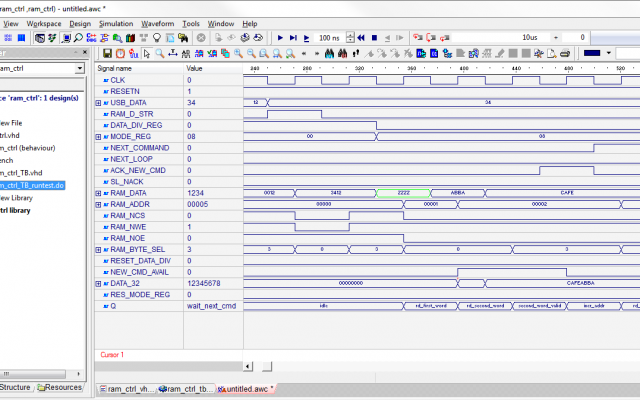Screen dimensions: 640x400
Task: Expand the USB_DATA bus signal
Action: (98, 103)
